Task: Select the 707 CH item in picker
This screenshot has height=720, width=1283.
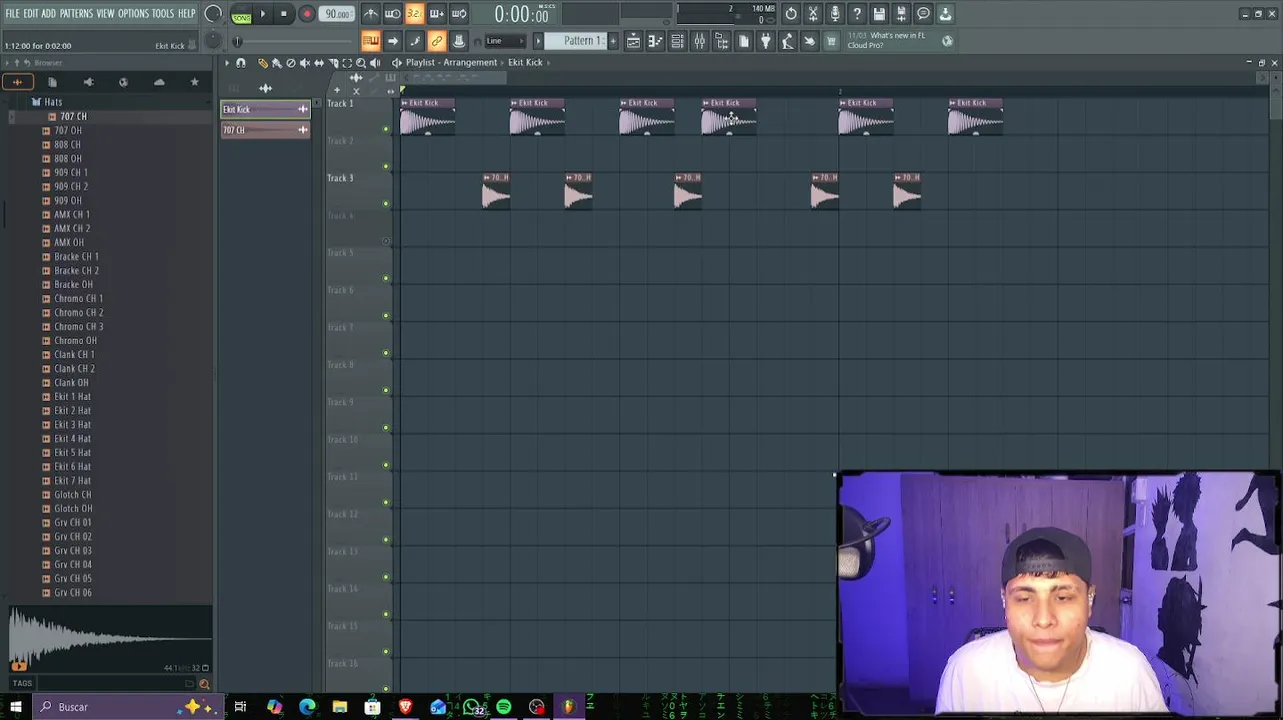Action: coord(265,129)
